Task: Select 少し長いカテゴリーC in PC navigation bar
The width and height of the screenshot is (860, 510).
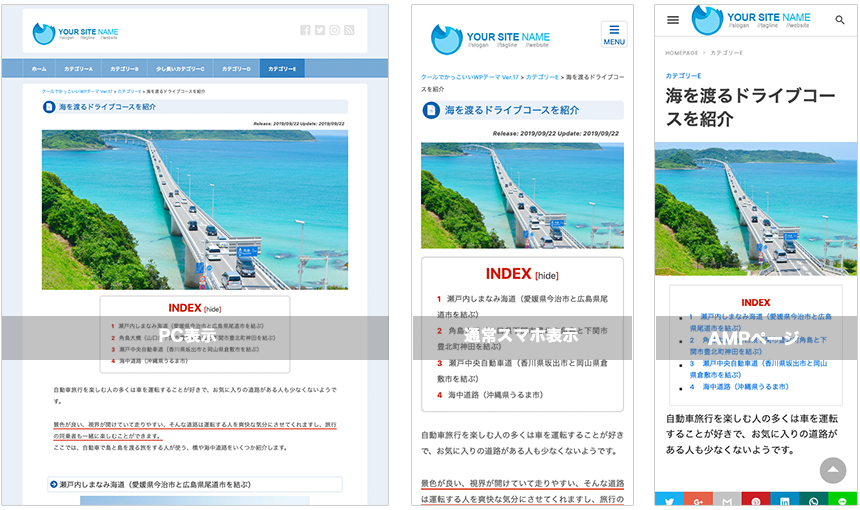Action: (x=180, y=69)
